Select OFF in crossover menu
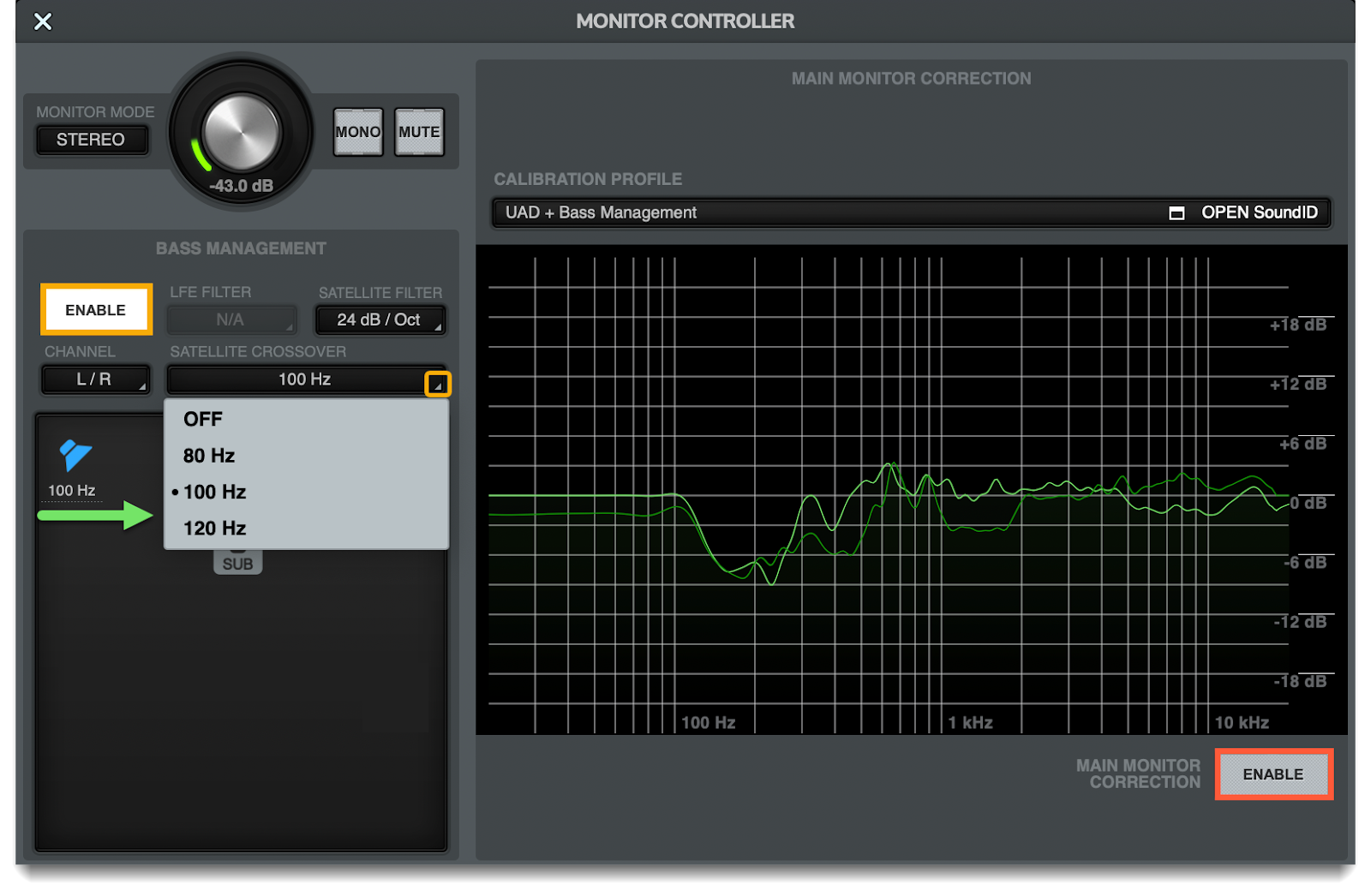 click(x=306, y=420)
